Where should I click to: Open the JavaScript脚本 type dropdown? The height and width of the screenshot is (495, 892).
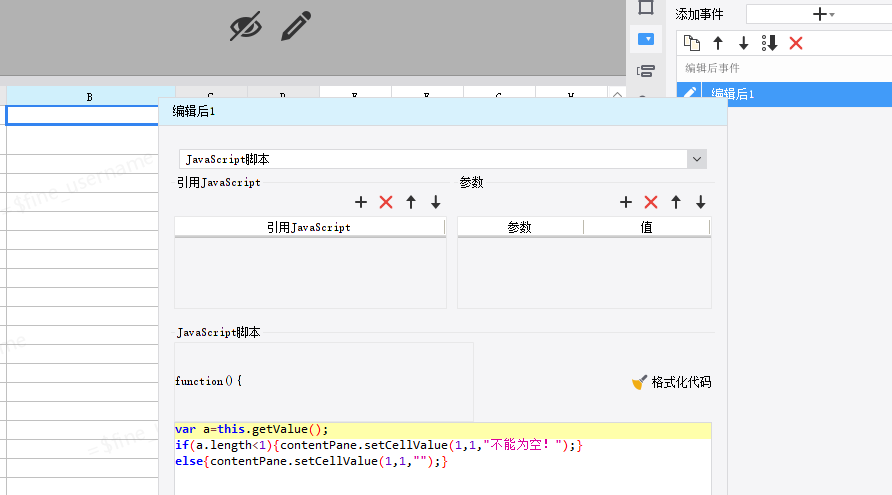[697, 159]
